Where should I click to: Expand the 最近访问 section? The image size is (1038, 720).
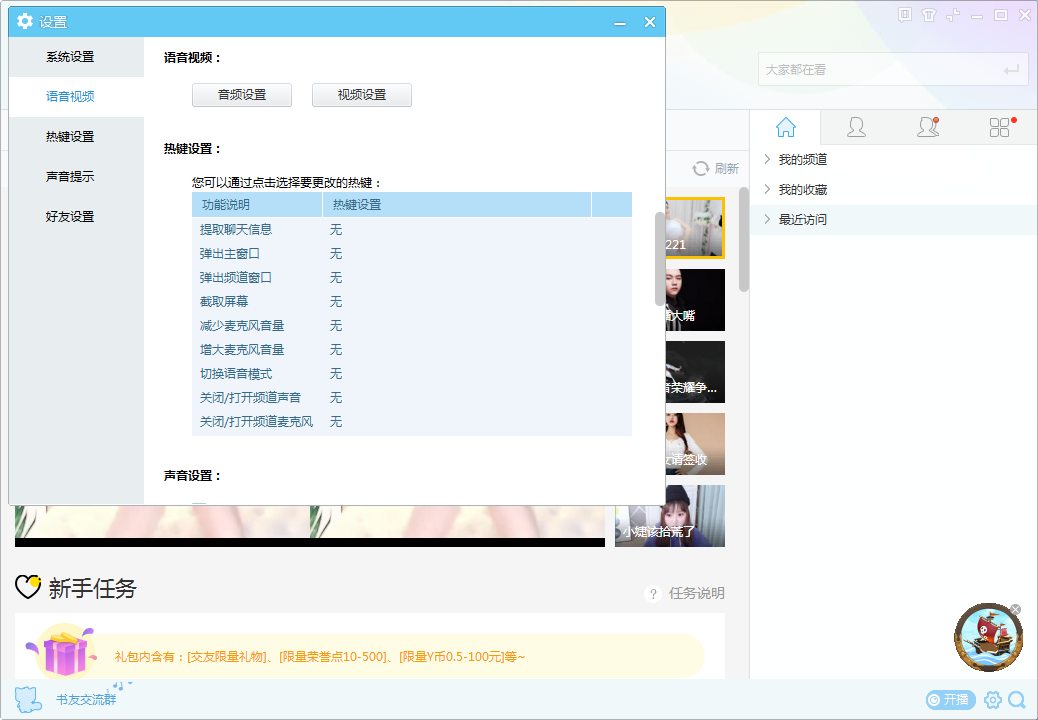[803, 218]
